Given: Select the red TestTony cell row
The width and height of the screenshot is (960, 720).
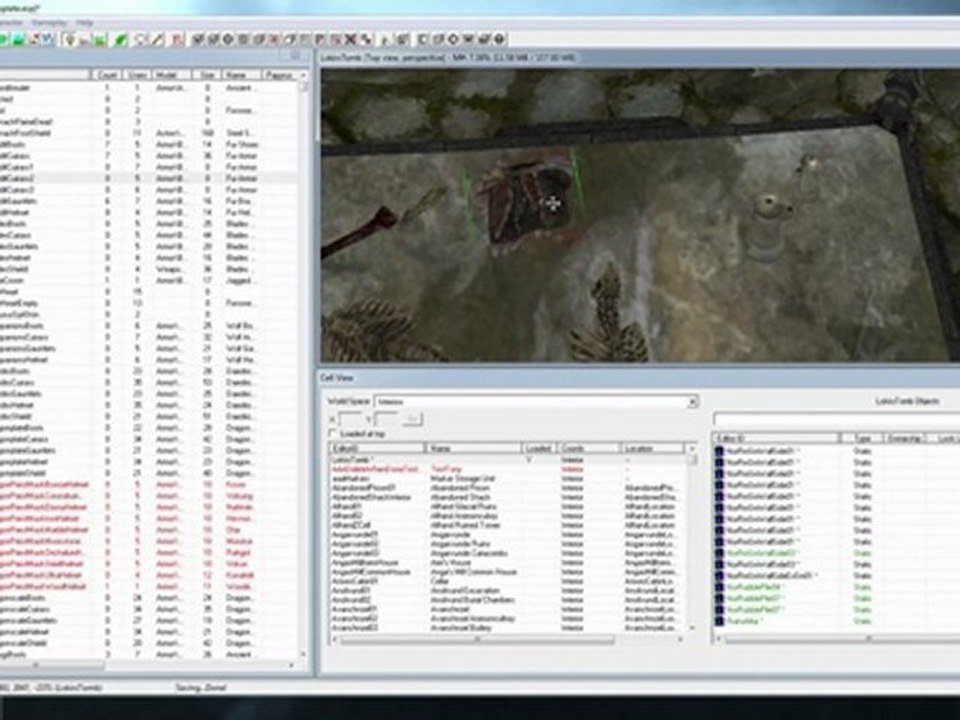Looking at the screenshot, I should [x=508, y=469].
